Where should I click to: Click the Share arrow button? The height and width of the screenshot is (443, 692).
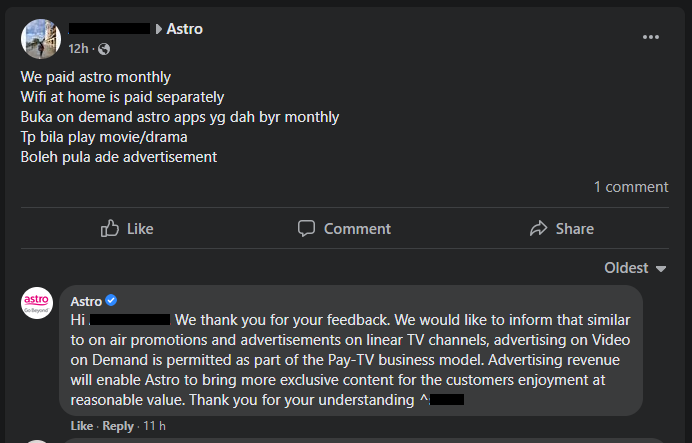click(x=561, y=229)
